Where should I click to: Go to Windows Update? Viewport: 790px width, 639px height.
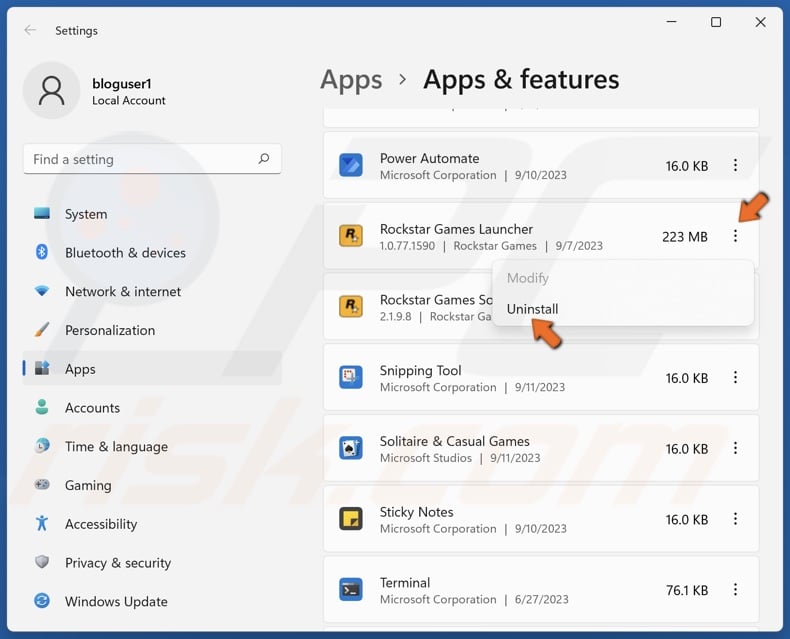(x=152, y=602)
